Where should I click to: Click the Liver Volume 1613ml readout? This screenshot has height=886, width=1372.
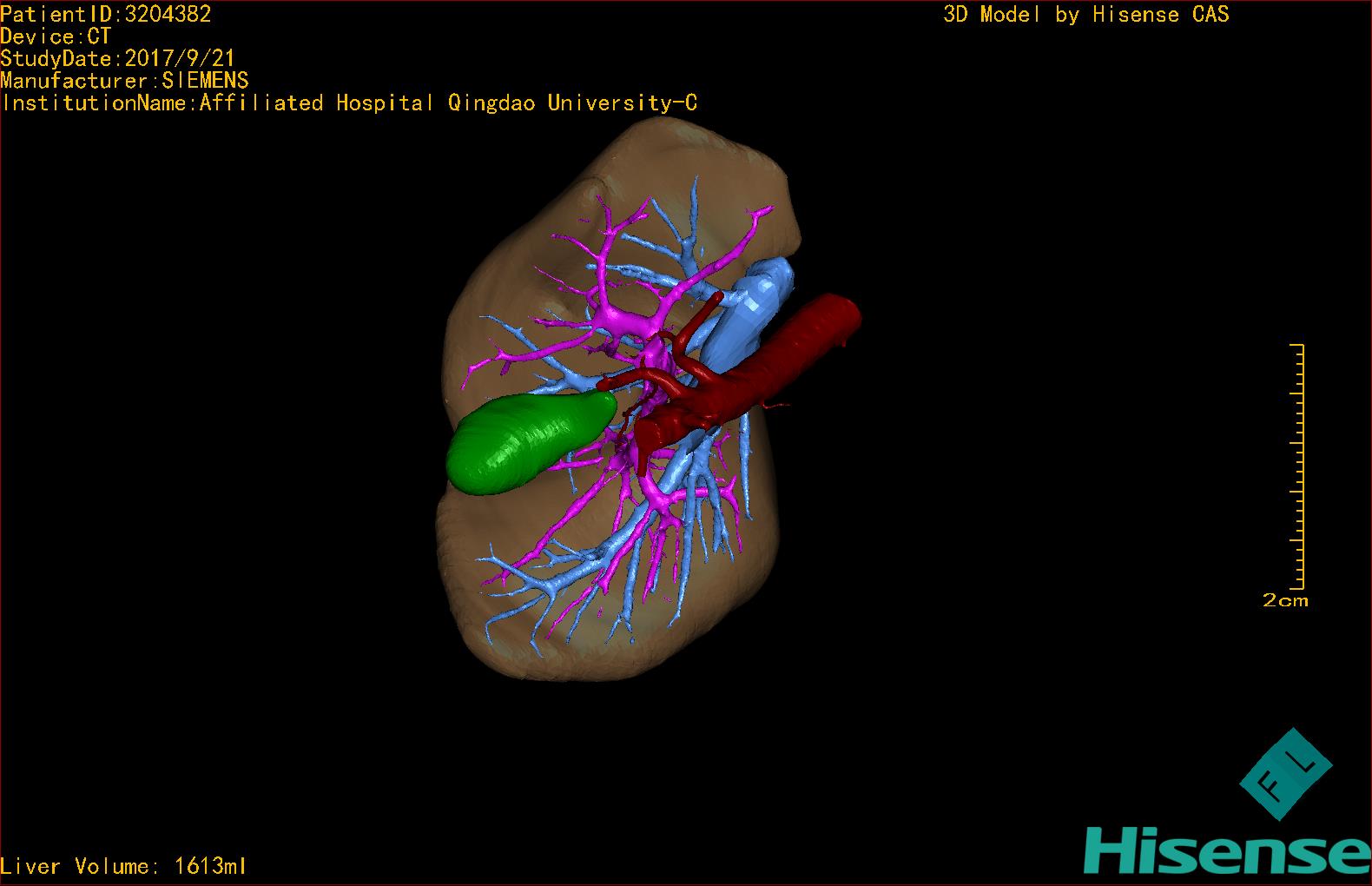click(124, 866)
